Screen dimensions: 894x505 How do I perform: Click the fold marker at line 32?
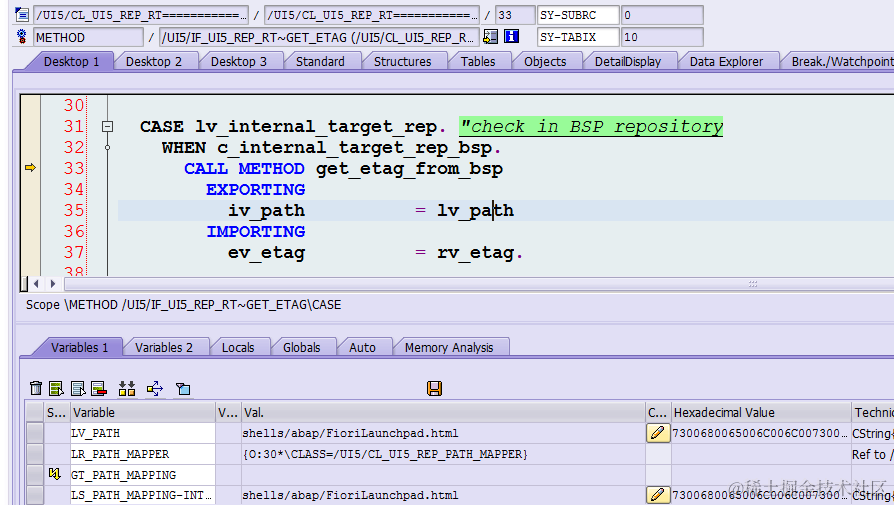(x=107, y=148)
